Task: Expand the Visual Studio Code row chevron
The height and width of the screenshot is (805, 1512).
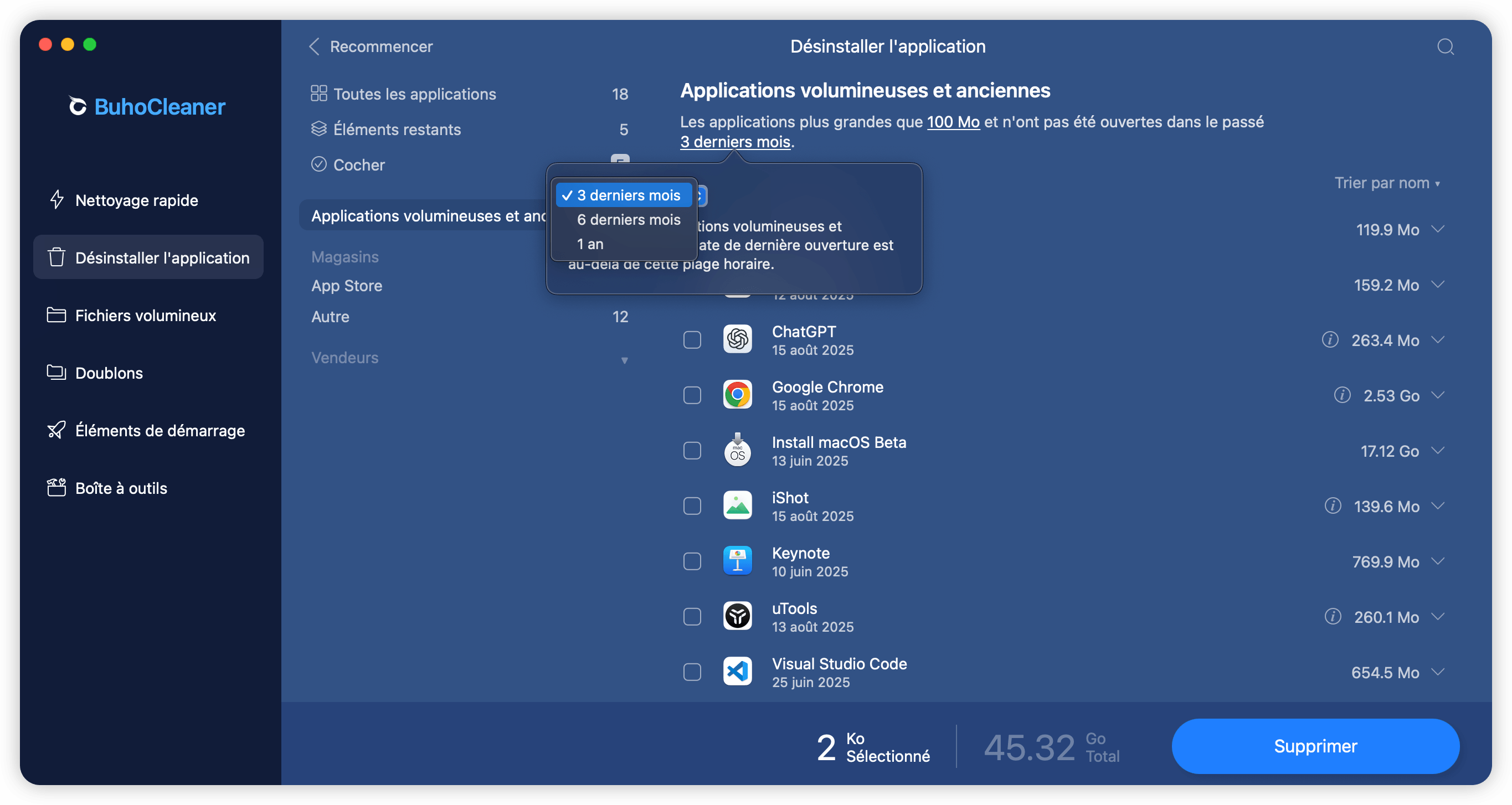Action: (1437, 672)
